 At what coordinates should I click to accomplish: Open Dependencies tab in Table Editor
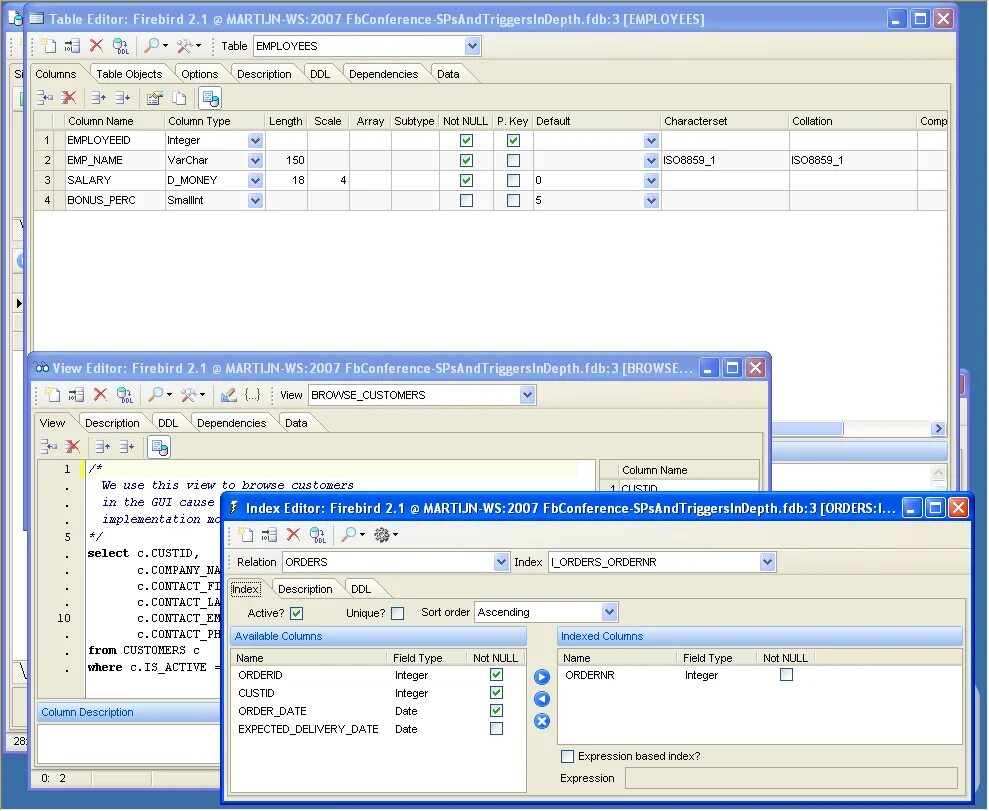[383, 74]
